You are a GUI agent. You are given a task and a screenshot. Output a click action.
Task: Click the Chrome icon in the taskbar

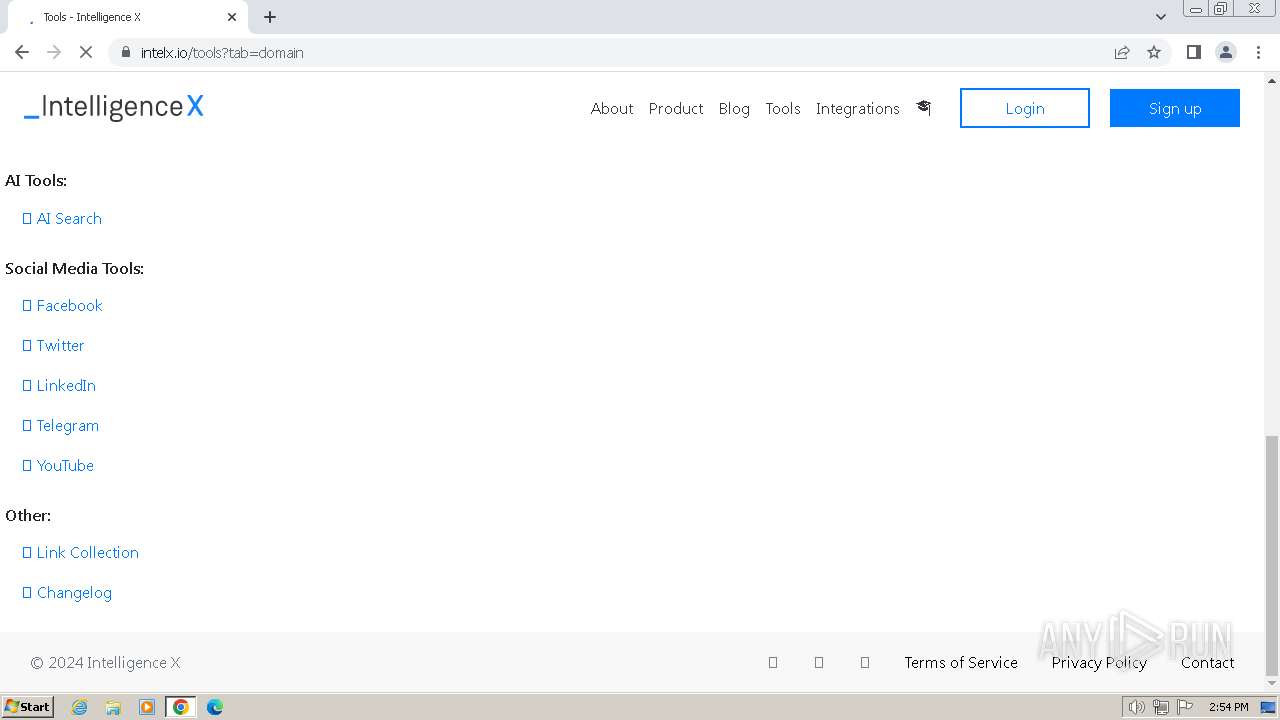181,707
